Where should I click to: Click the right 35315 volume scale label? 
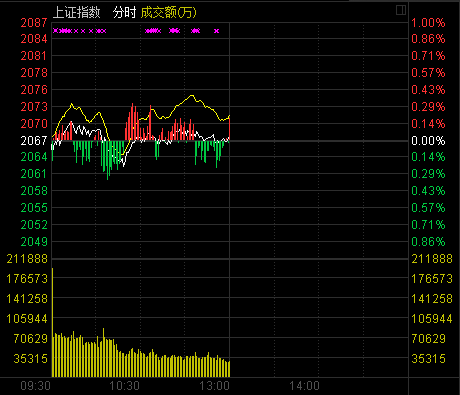[428, 359]
